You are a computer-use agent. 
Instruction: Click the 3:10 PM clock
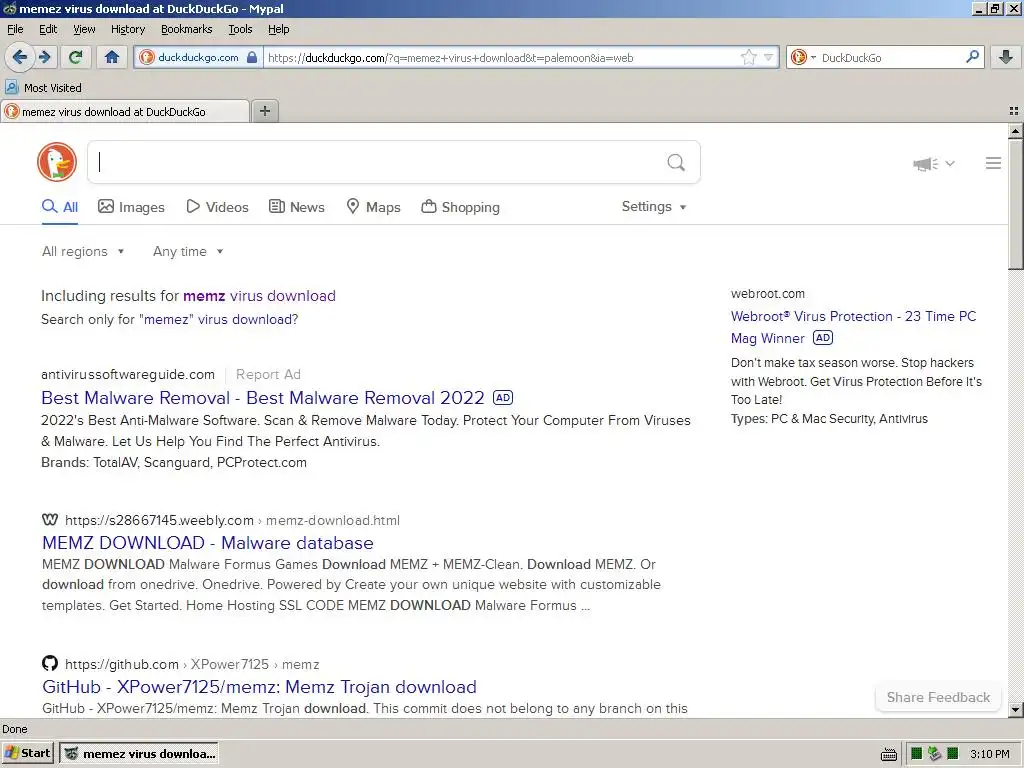pos(990,754)
